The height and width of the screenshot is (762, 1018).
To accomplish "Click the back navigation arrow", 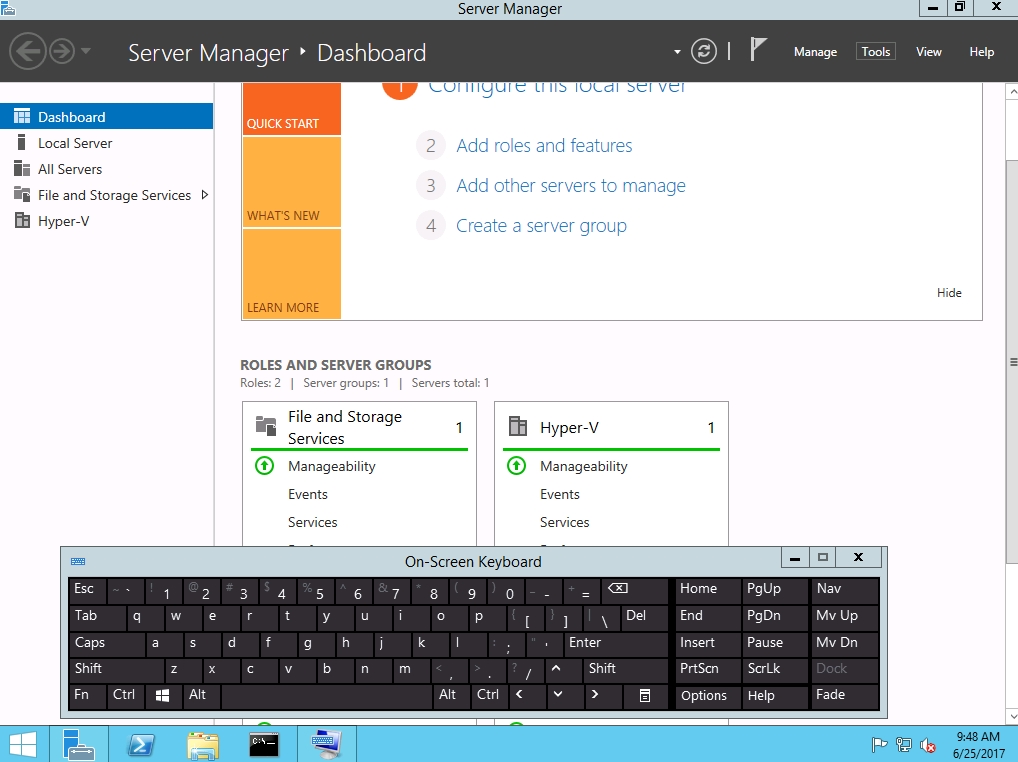I will pyautogui.click(x=28, y=52).
